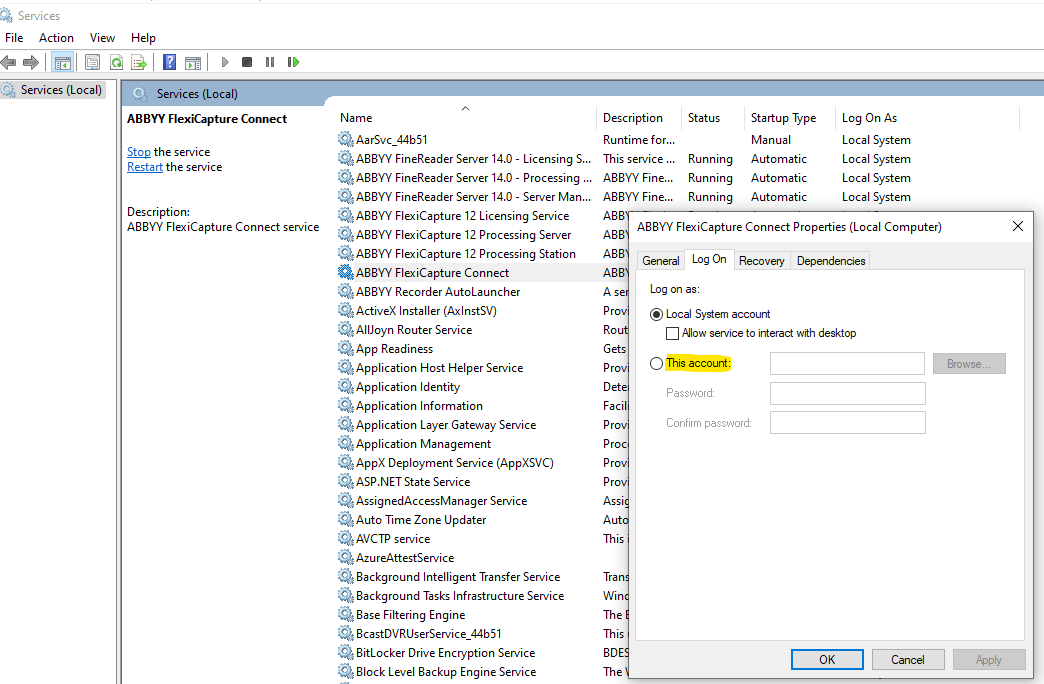1044x684 pixels.
Task: Switch to the Recovery tab
Action: coord(762,261)
